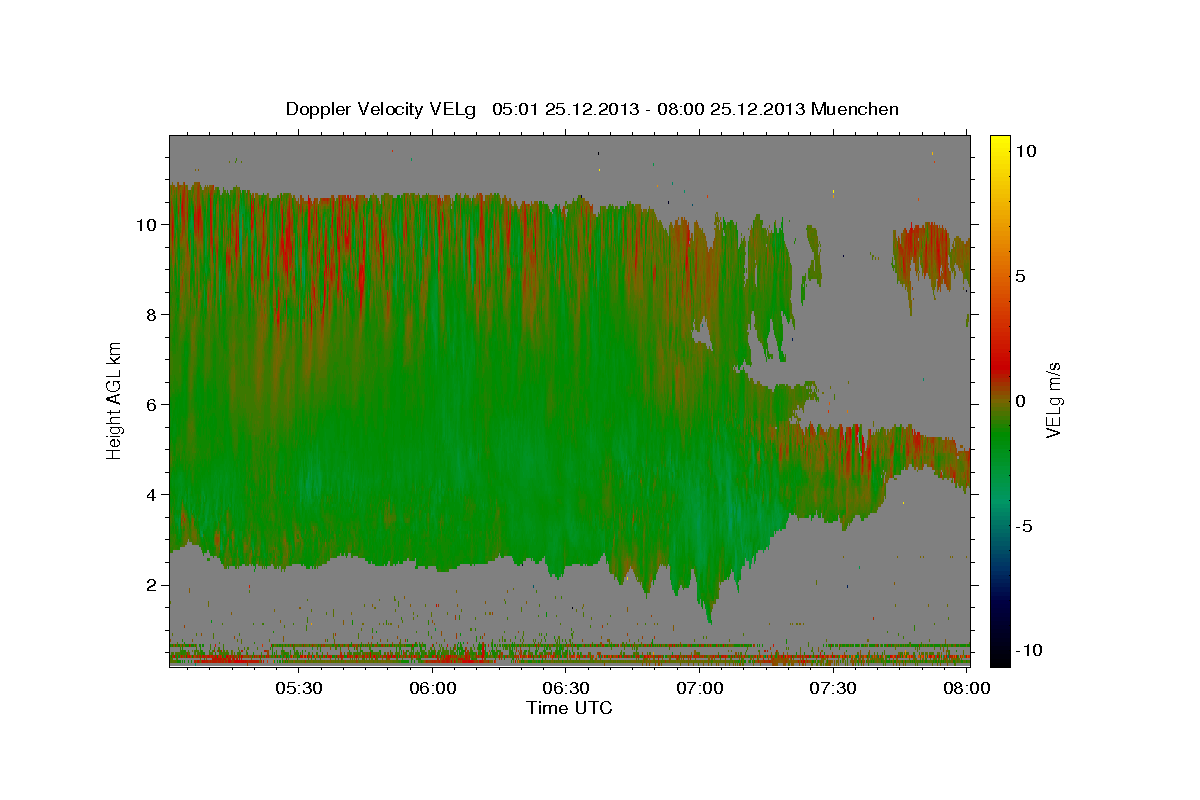Image resolution: width=1200 pixels, height=800 pixels.
Task: Click the 06:30 time tick label
Action: coord(566,688)
